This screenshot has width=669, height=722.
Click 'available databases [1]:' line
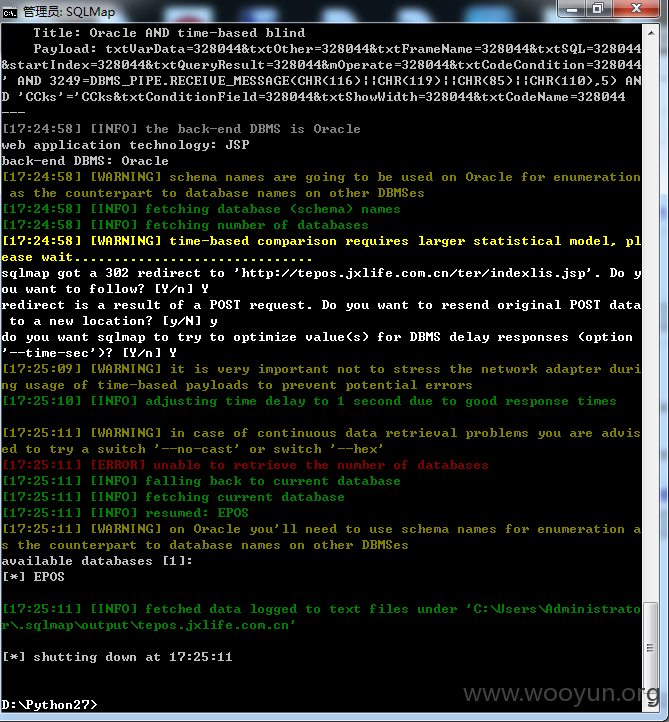pyautogui.click(x=97, y=561)
